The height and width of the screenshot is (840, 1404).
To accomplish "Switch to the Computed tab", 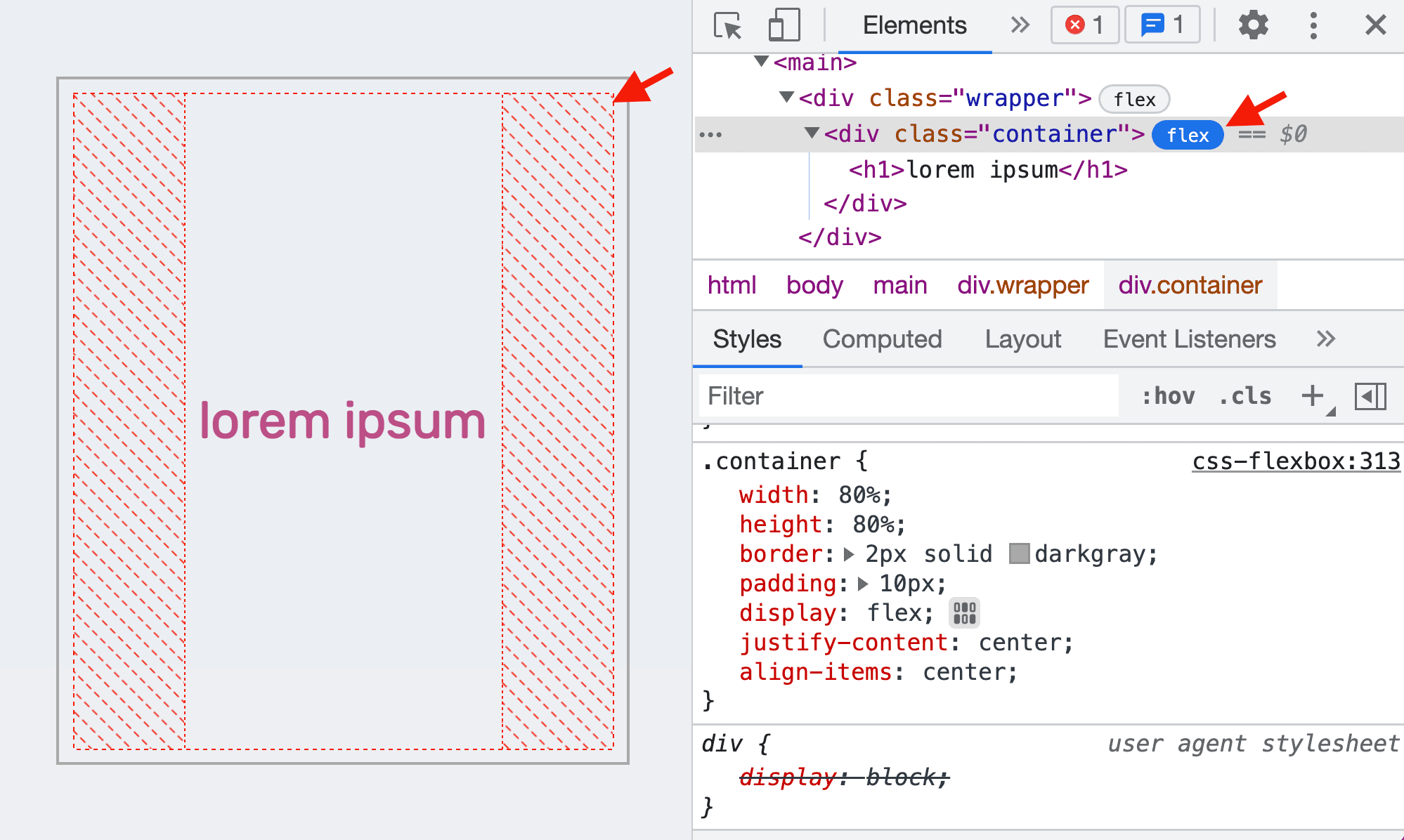I will click(x=881, y=338).
